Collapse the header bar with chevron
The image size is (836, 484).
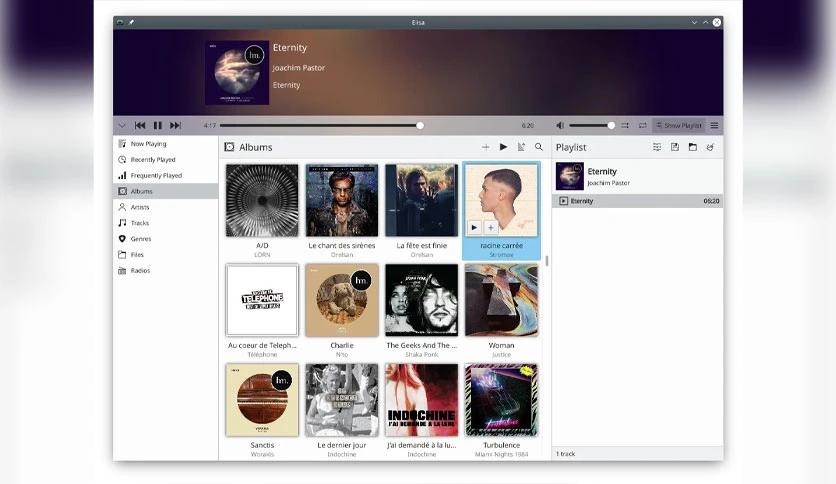point(122,125)
